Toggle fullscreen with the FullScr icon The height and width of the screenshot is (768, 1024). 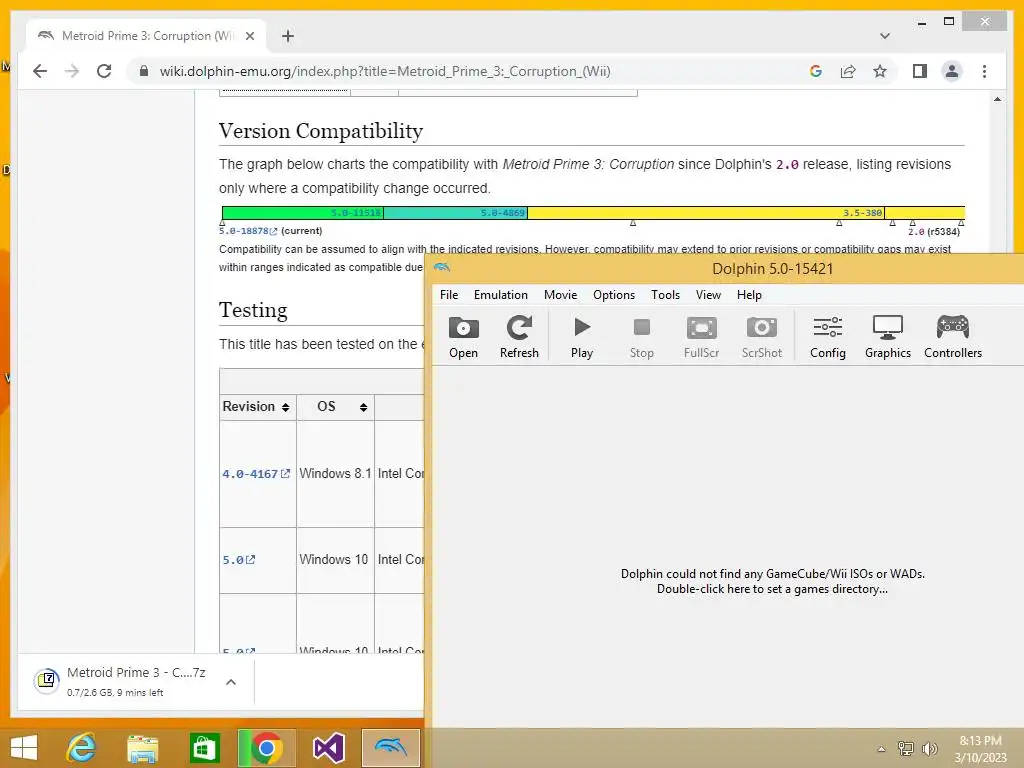coord(701,336)
